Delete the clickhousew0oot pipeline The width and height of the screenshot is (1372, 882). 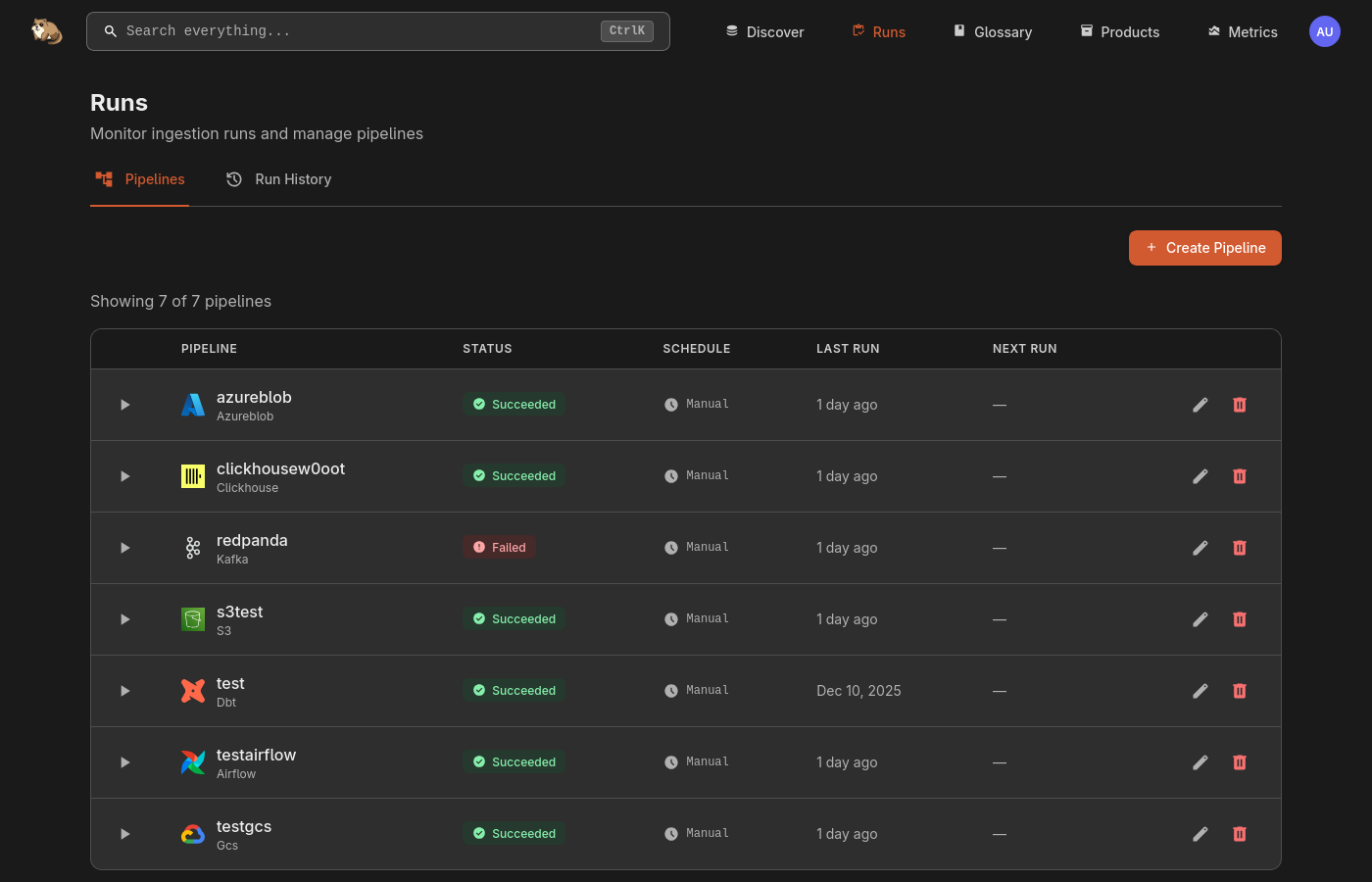[1239, 476]
